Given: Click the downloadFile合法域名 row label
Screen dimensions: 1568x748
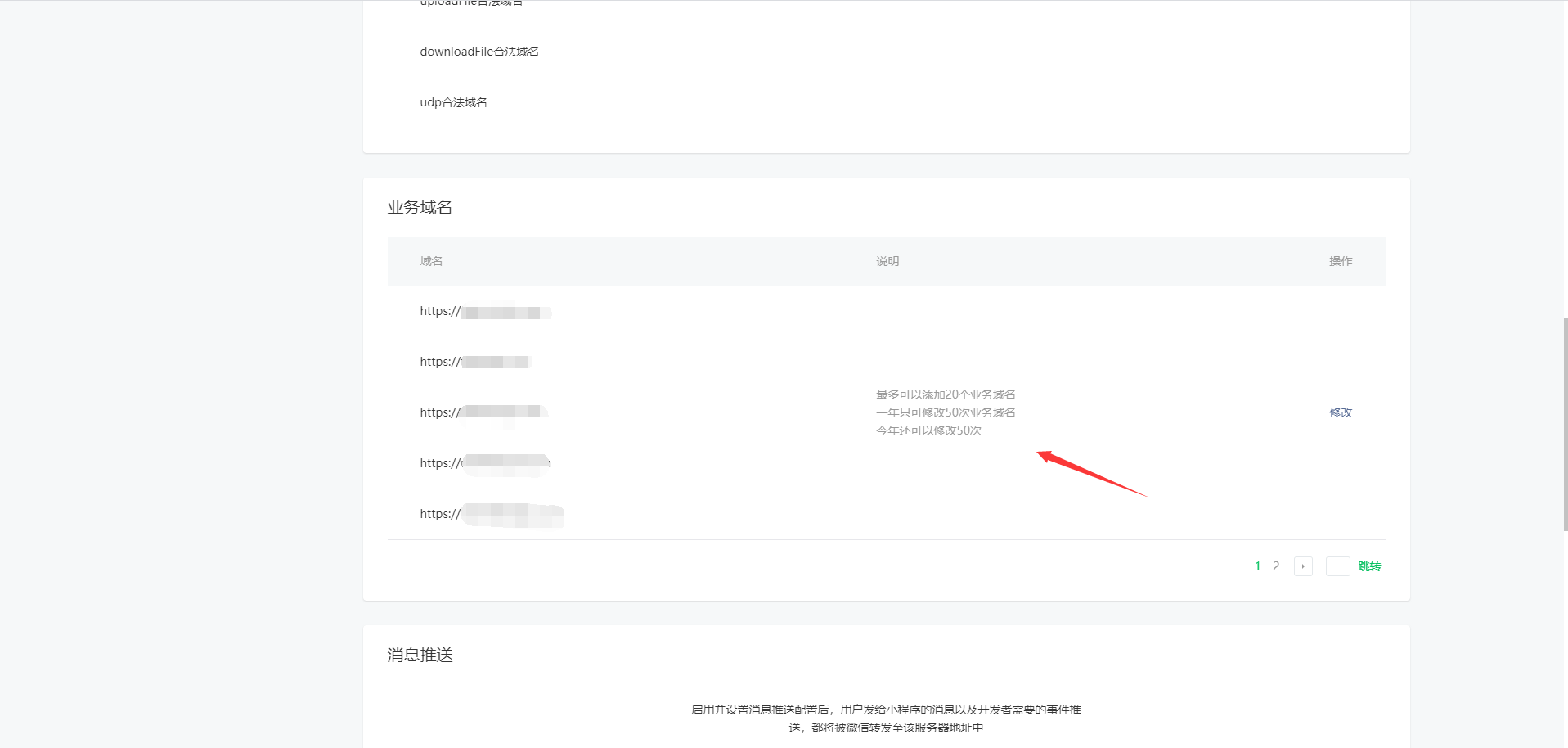Looking at the screenshot, I should (479, 52).
